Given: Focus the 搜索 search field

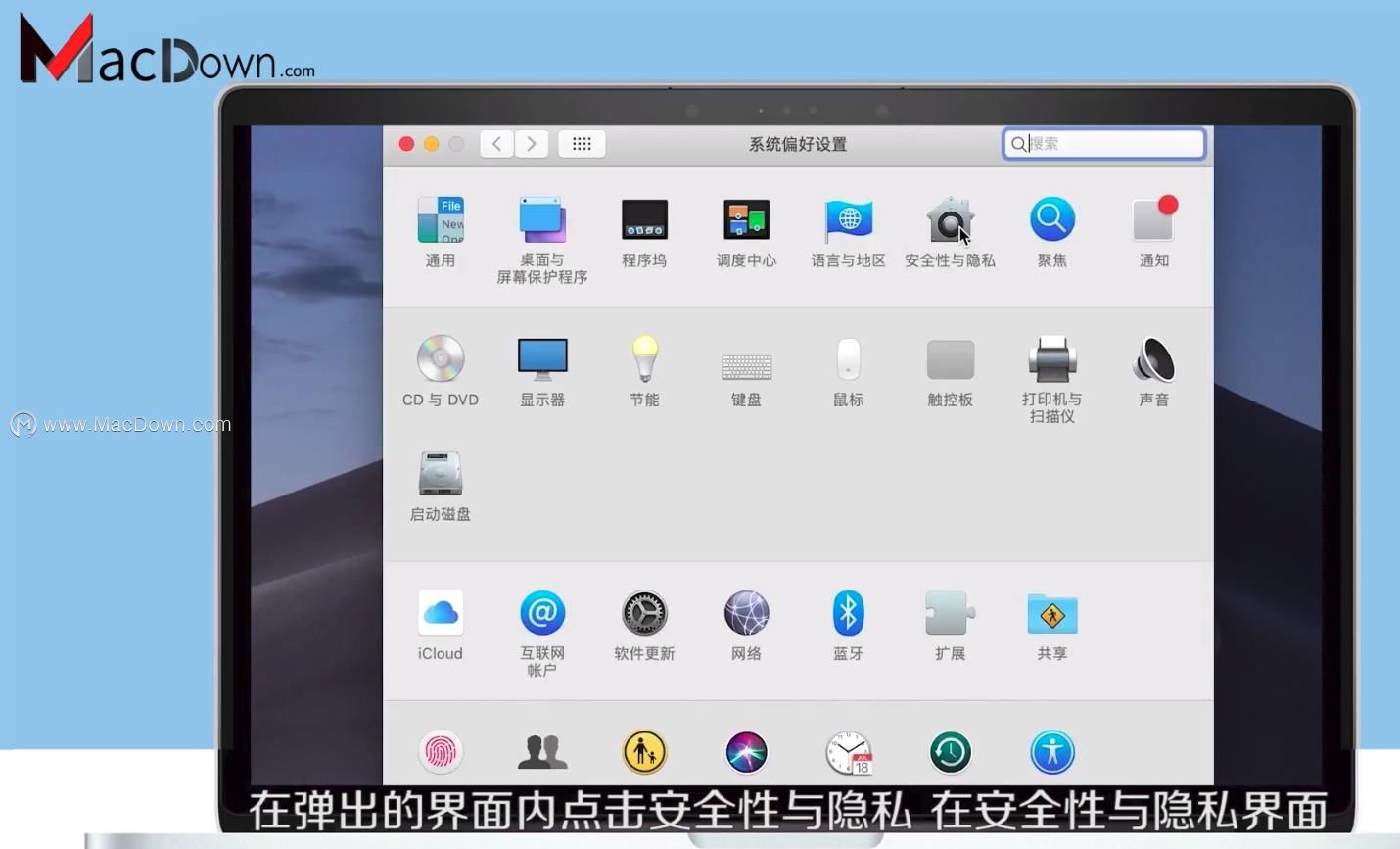Looking at the screenshot, I should click(x=1103, y=144).
